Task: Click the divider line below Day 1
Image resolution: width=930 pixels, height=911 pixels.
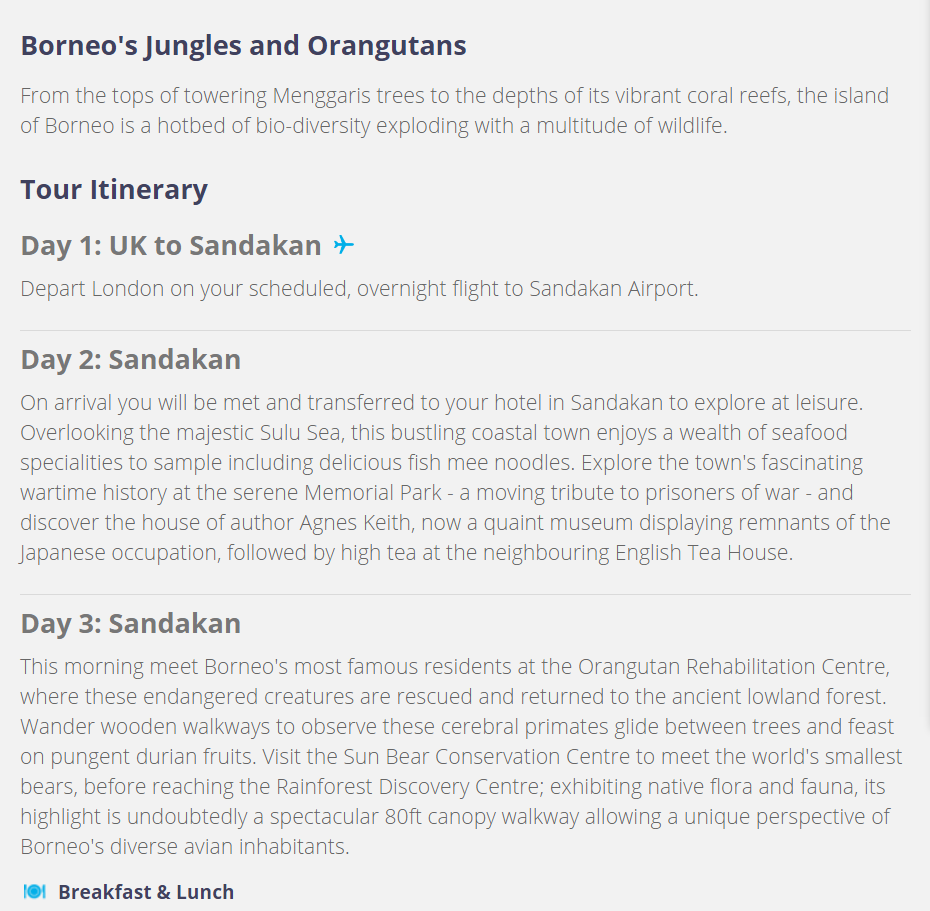Action: pyautogui.click(x=466, y=330)
